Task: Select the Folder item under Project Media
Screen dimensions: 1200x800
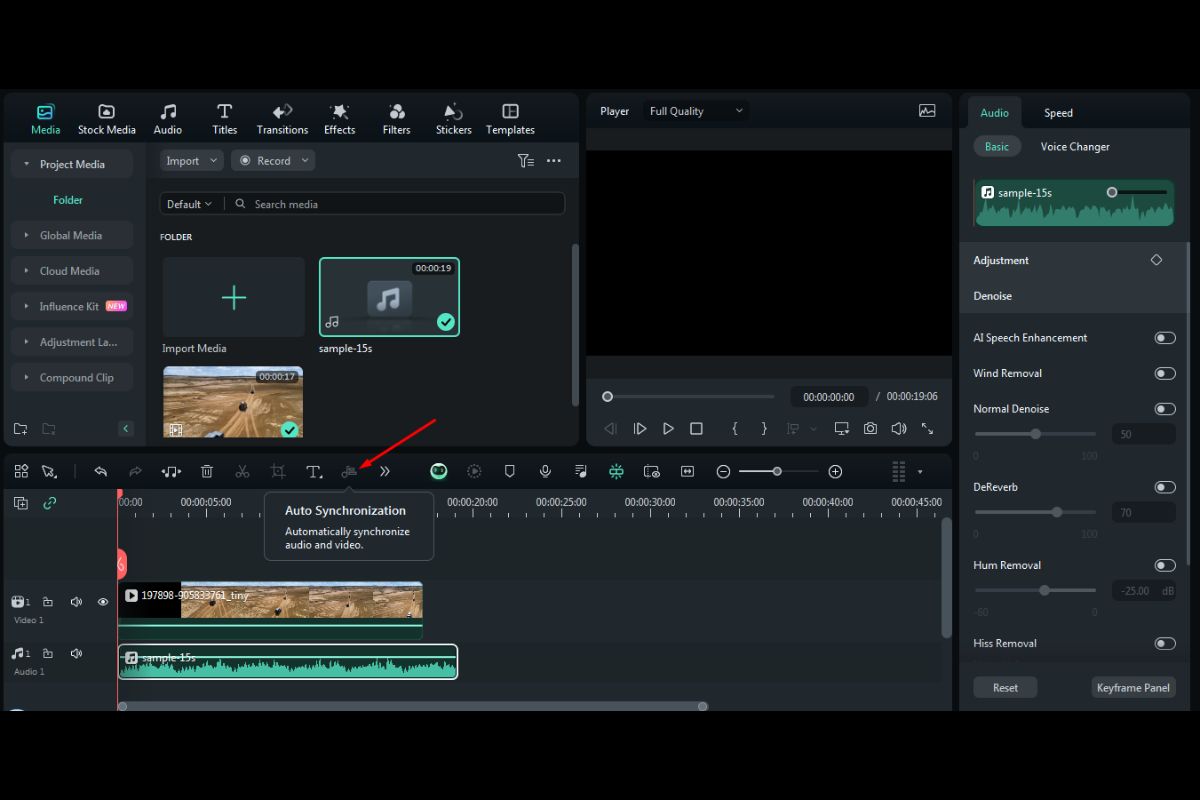Action: click(x=68, y=200)
